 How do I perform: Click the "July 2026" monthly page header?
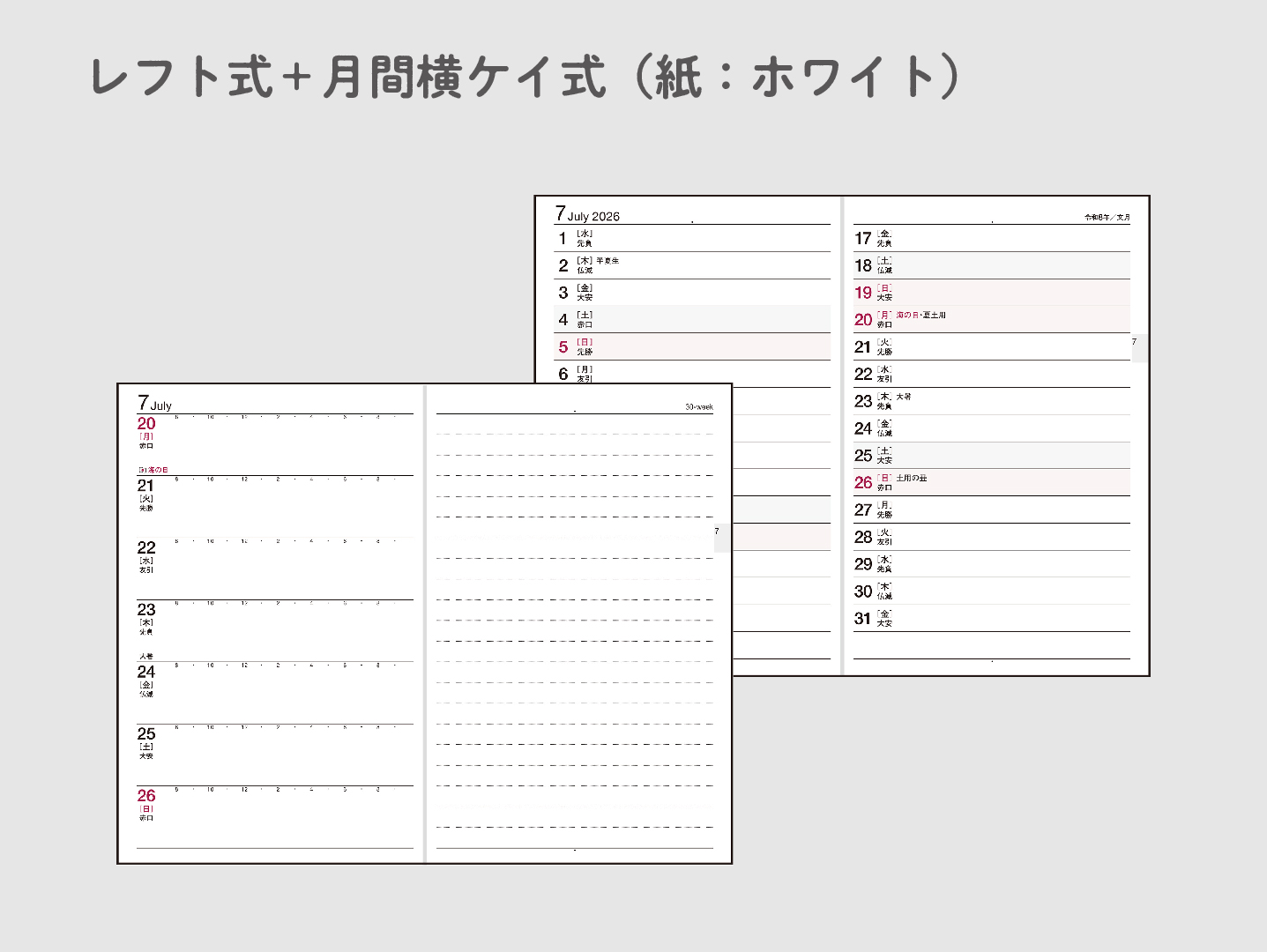[587, 214]
